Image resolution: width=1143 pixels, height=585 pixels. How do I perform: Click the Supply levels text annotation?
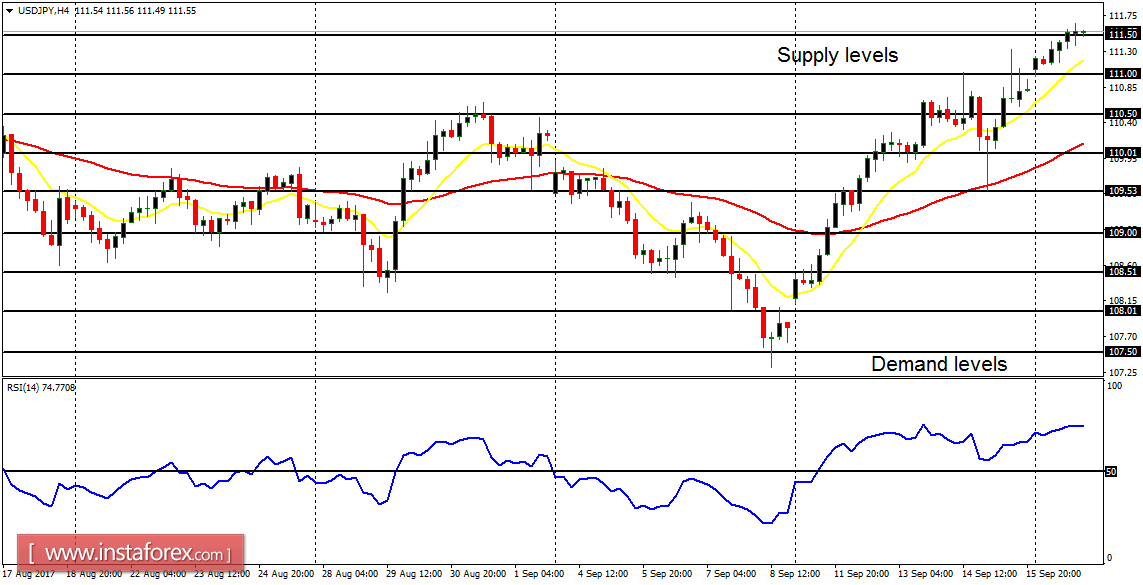tap(837, 56)
